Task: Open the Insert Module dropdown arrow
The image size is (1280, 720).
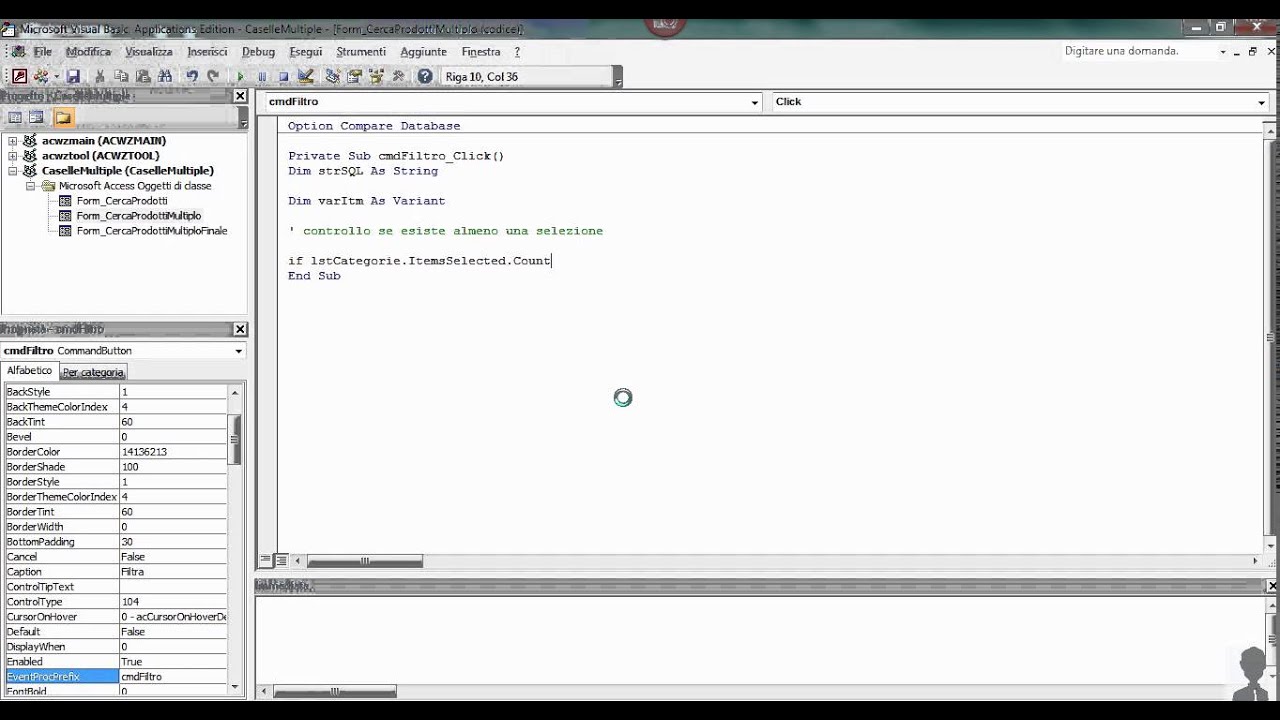Action: pyautogui.click(x=56, y=76)
